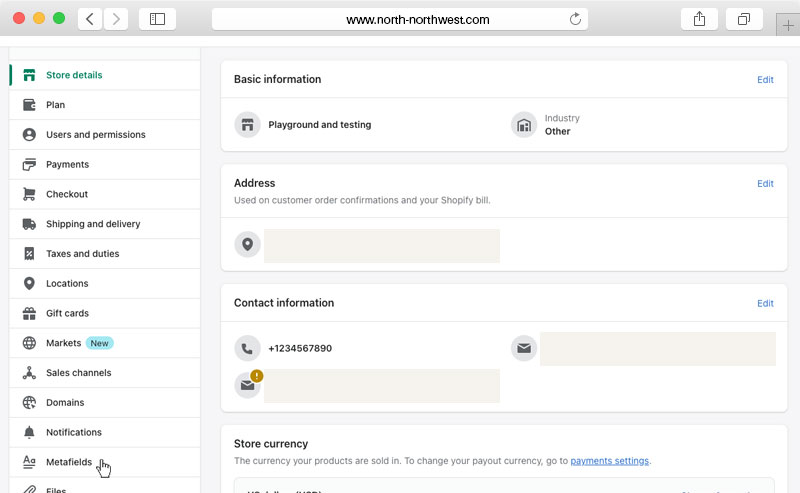Open Metafields settings

[68, 462]
